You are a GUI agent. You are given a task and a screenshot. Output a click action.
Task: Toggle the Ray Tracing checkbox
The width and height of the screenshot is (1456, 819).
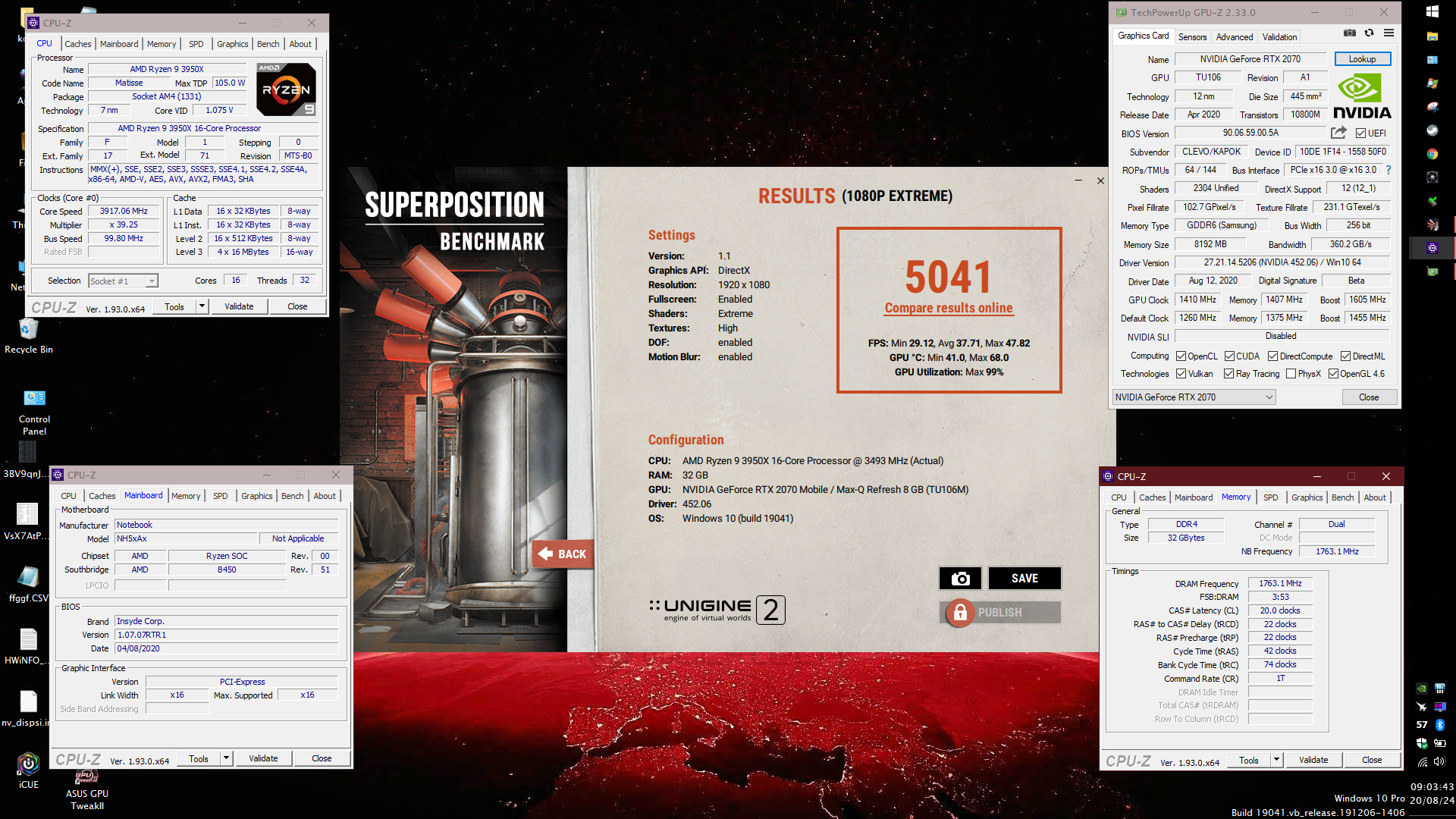point(1228,374)
